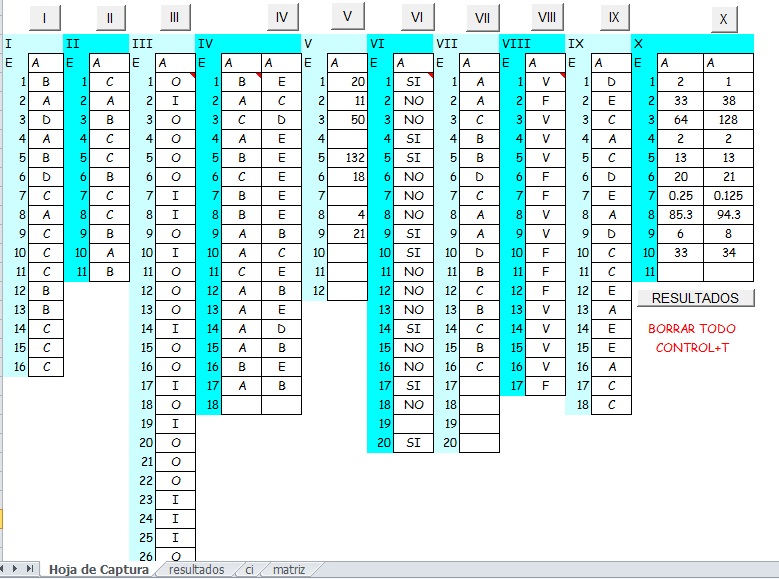
Task: Select the BORRAR TODO text
Action: point(692,329)
